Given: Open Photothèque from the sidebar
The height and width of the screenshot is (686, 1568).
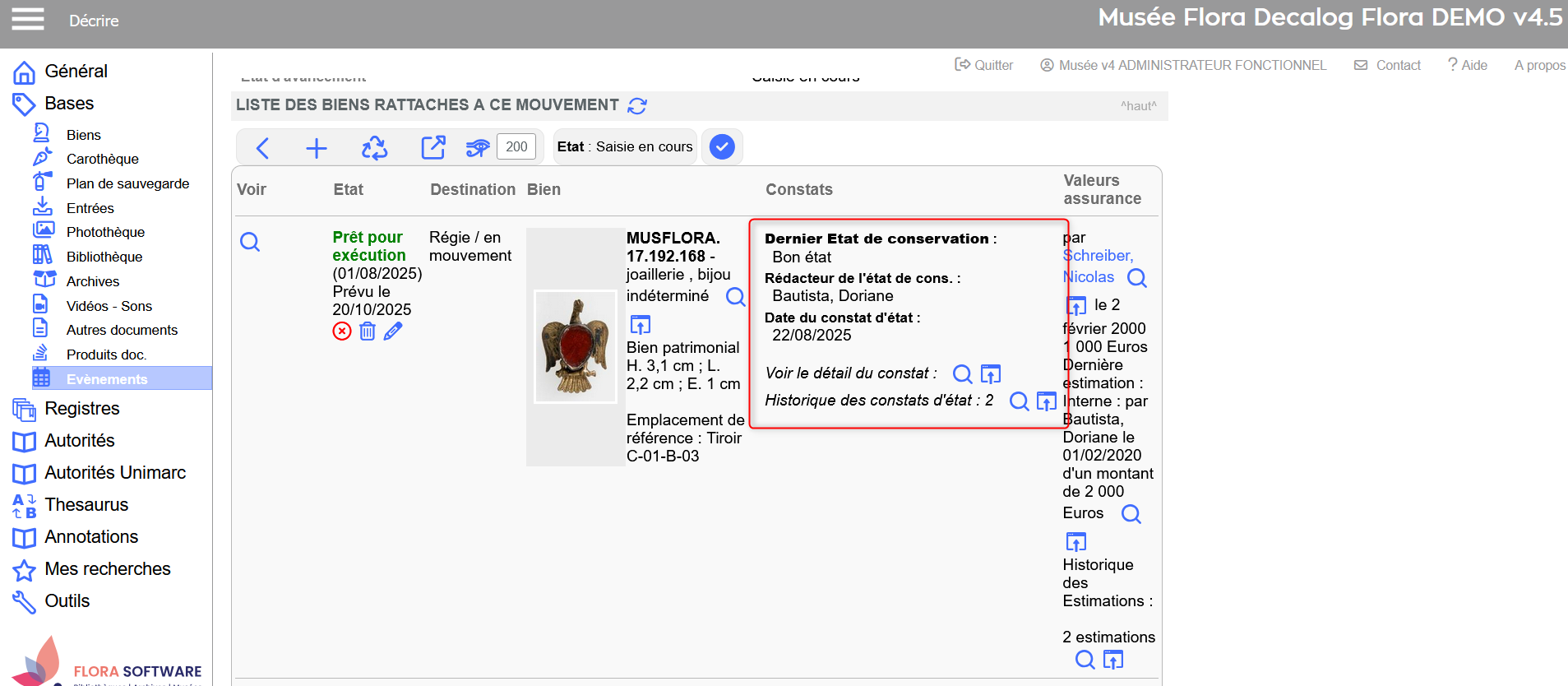Looking at the screenshot, I should coord(105,233).
